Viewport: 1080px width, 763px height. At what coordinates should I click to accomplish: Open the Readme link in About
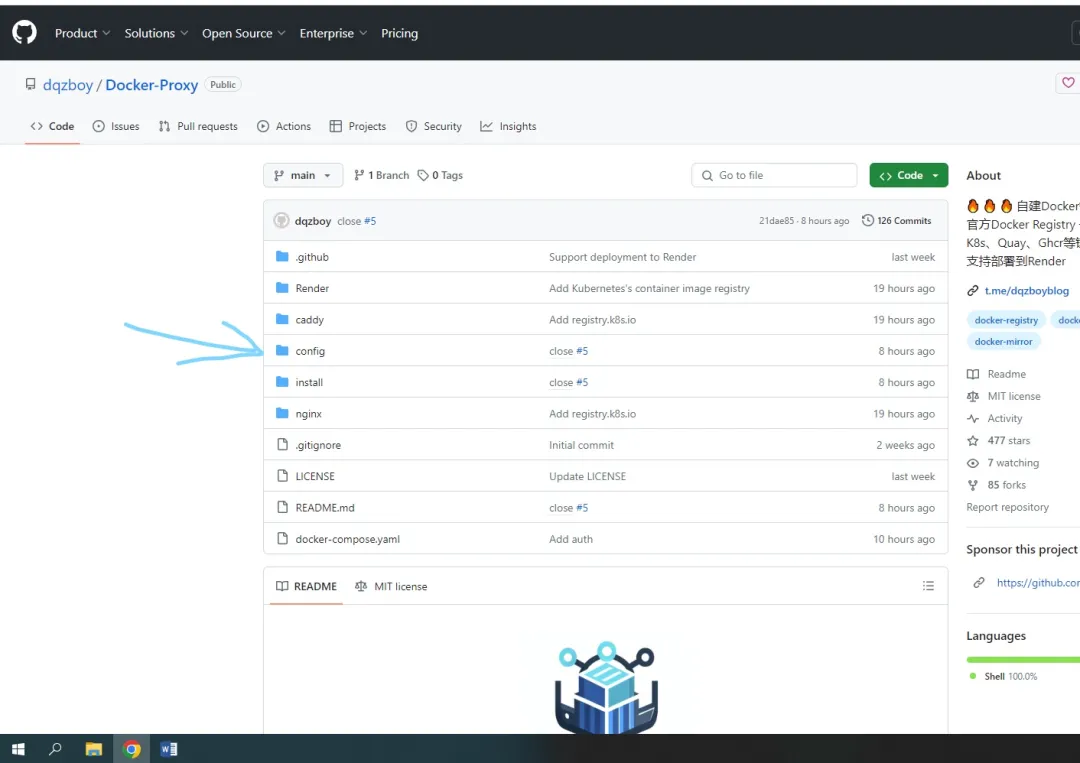pos(1006,374)
